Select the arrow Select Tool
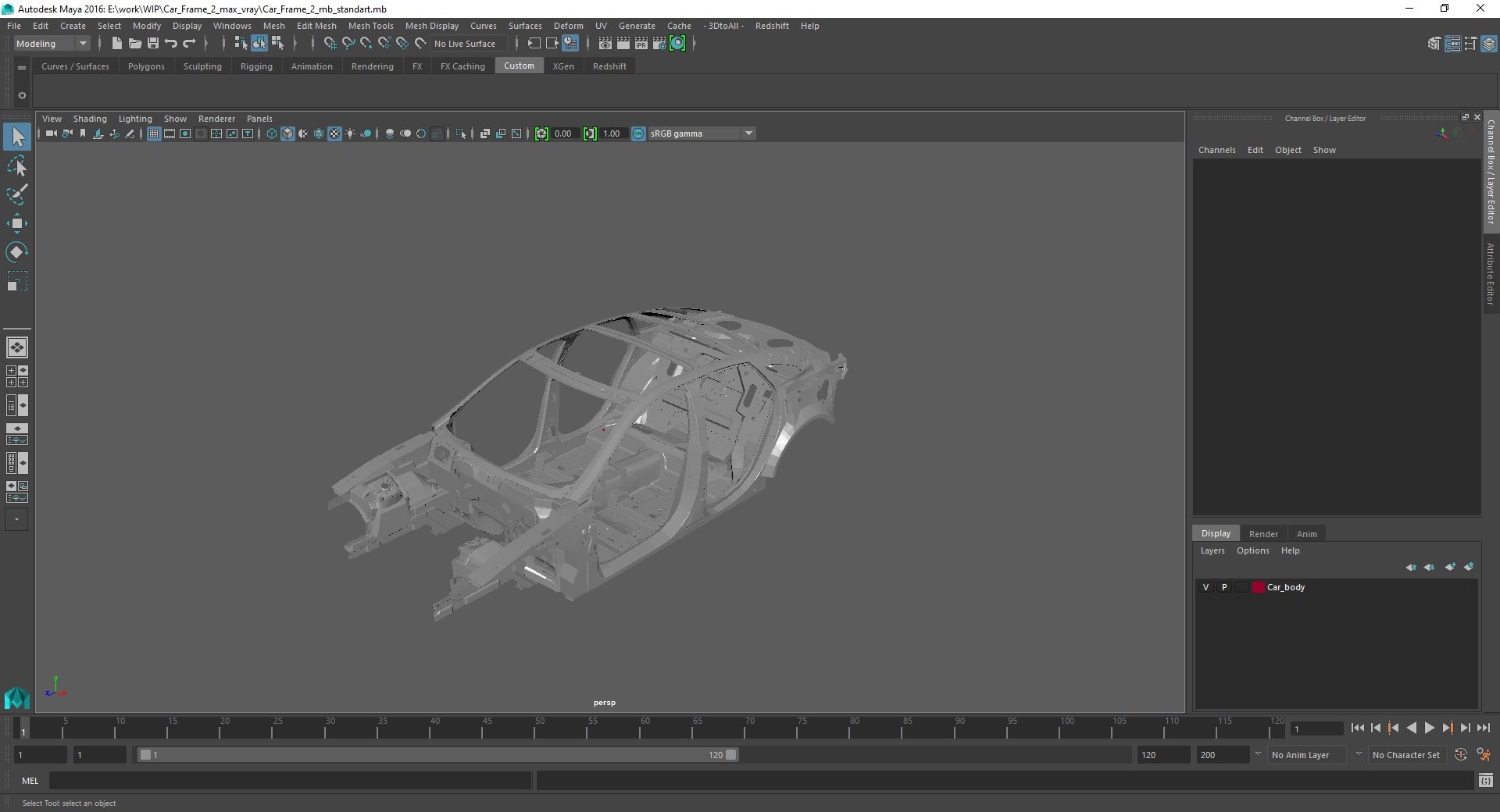The height and width of the screenshot is (812, 1500). click(x=17, y=137)
